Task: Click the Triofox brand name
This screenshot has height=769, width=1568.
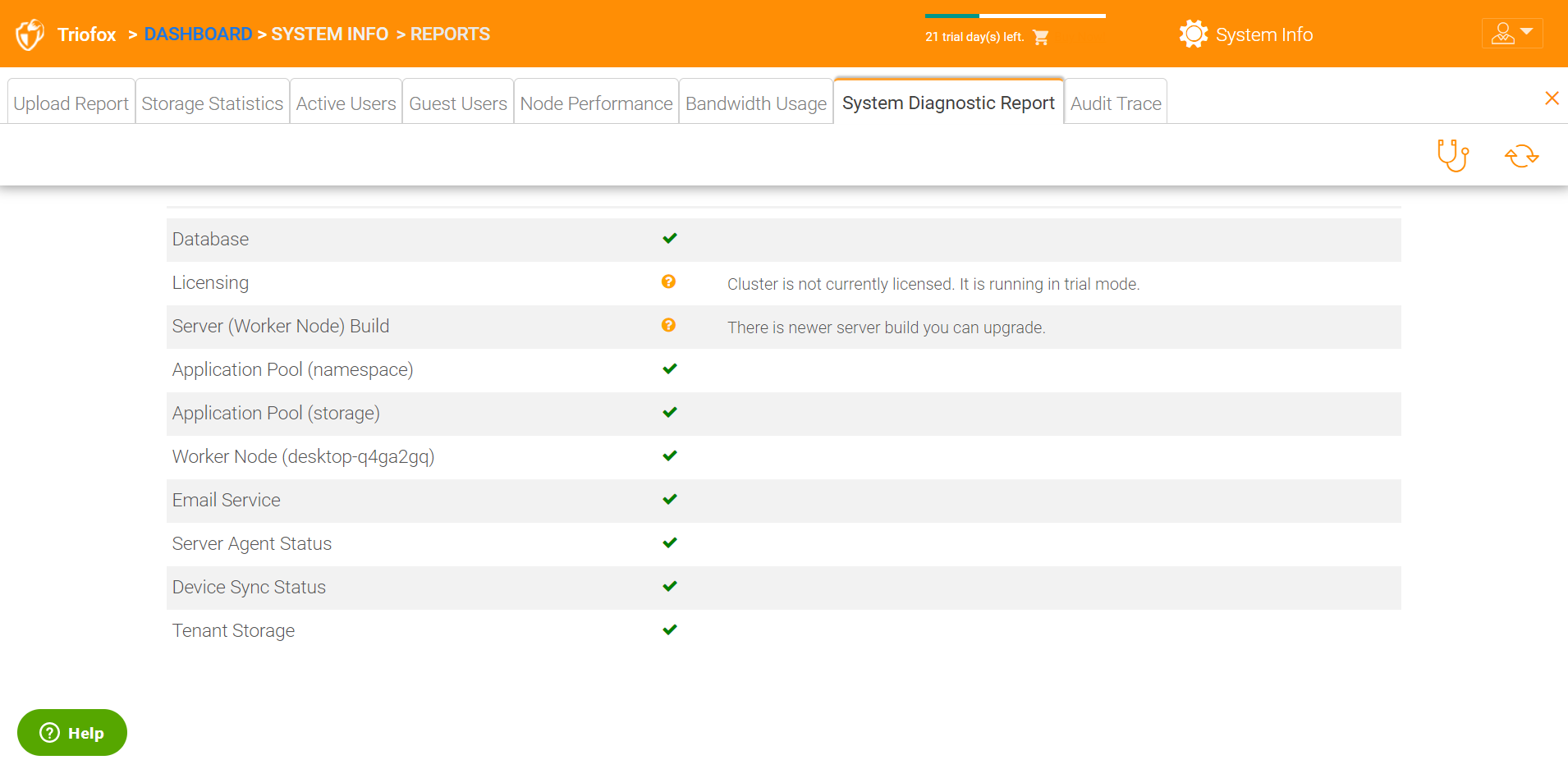Action: (87, 34)
